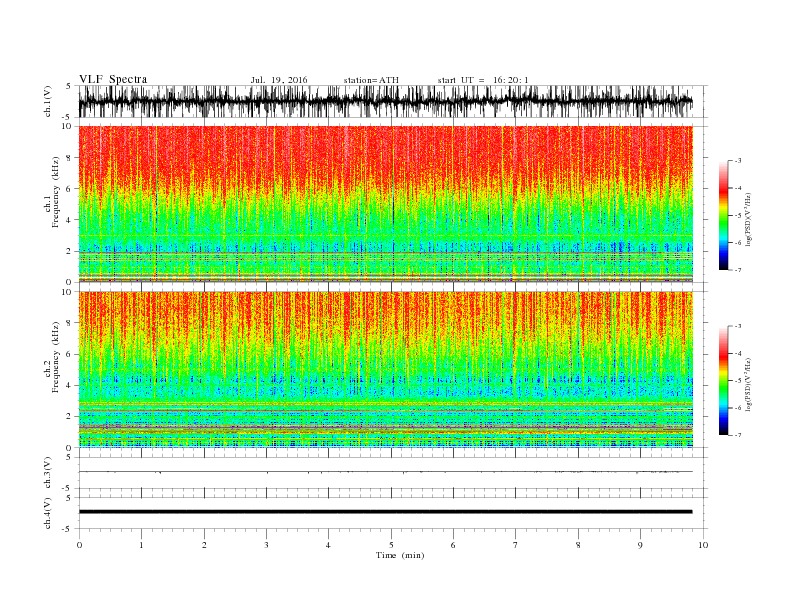Click the thick black ch.4 voltage trace
This screenshot has height=612, width=792.
[385, 512]
